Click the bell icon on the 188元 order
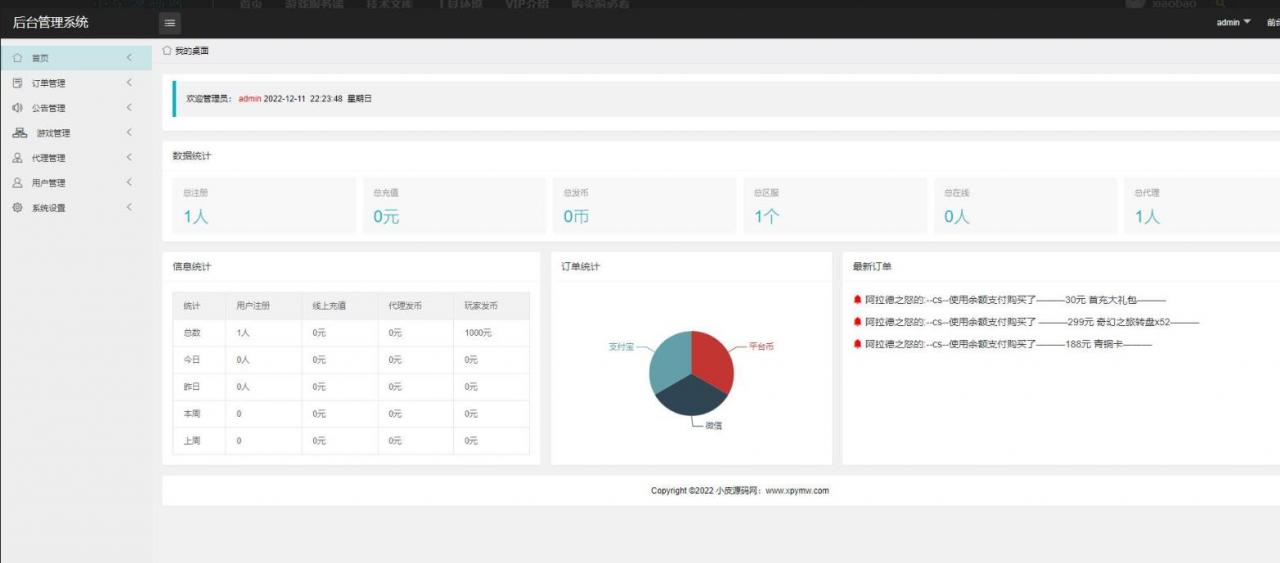 coord(857,344)
